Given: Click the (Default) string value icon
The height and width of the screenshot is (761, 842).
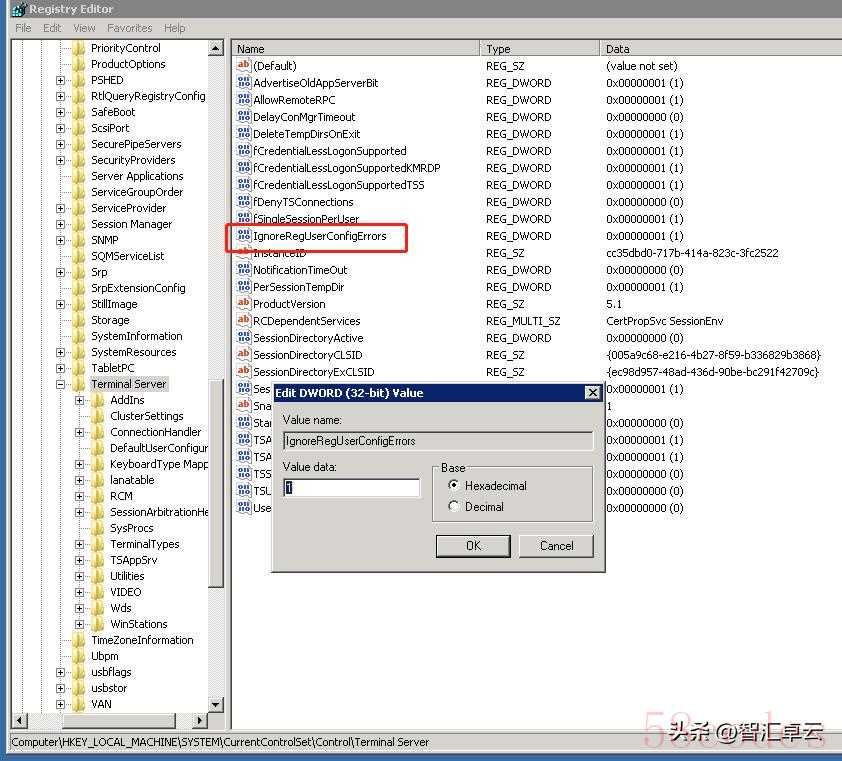Looking at the screenshot, I should click(x=243, y=66).
